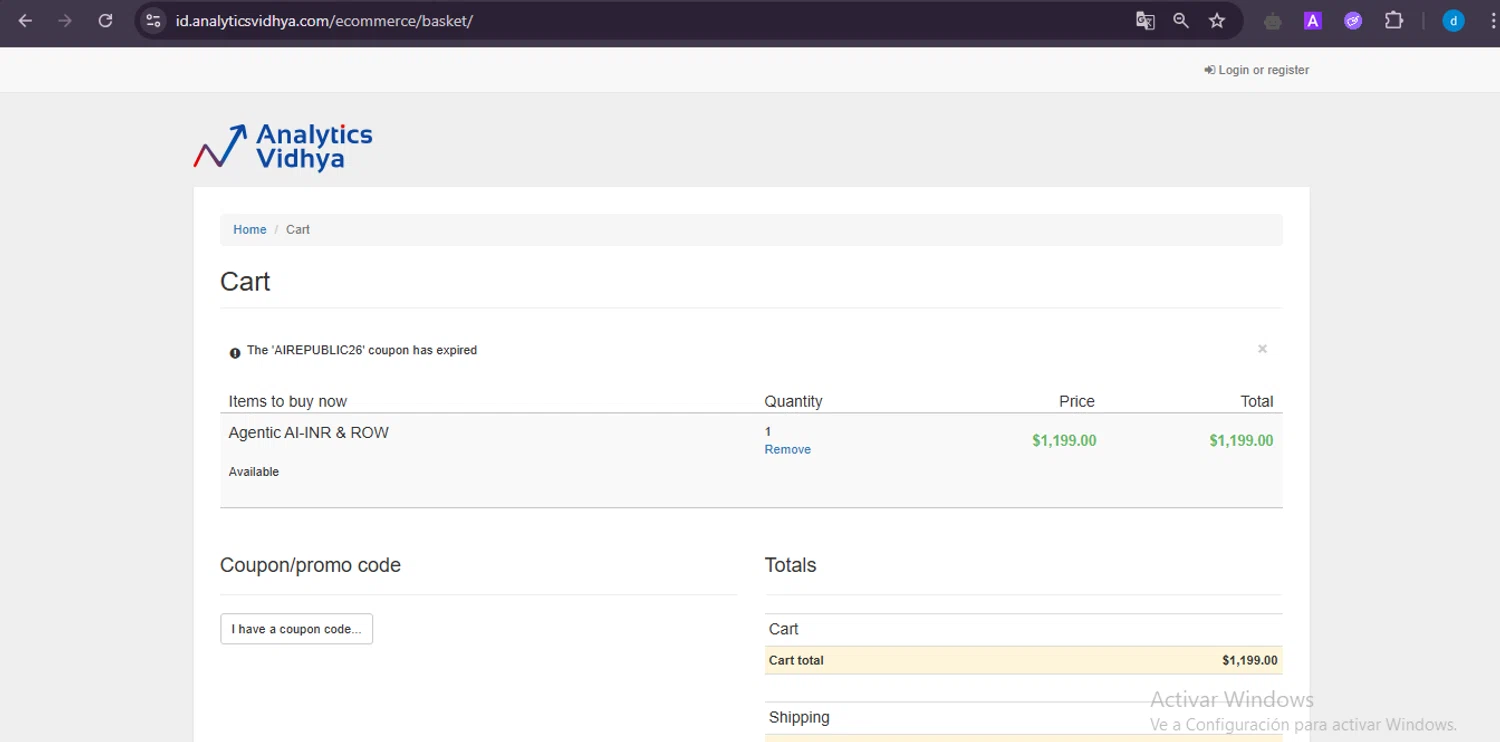Reload the page with the refresh icon
The image size is (1500, 742).
pos(105,21)
